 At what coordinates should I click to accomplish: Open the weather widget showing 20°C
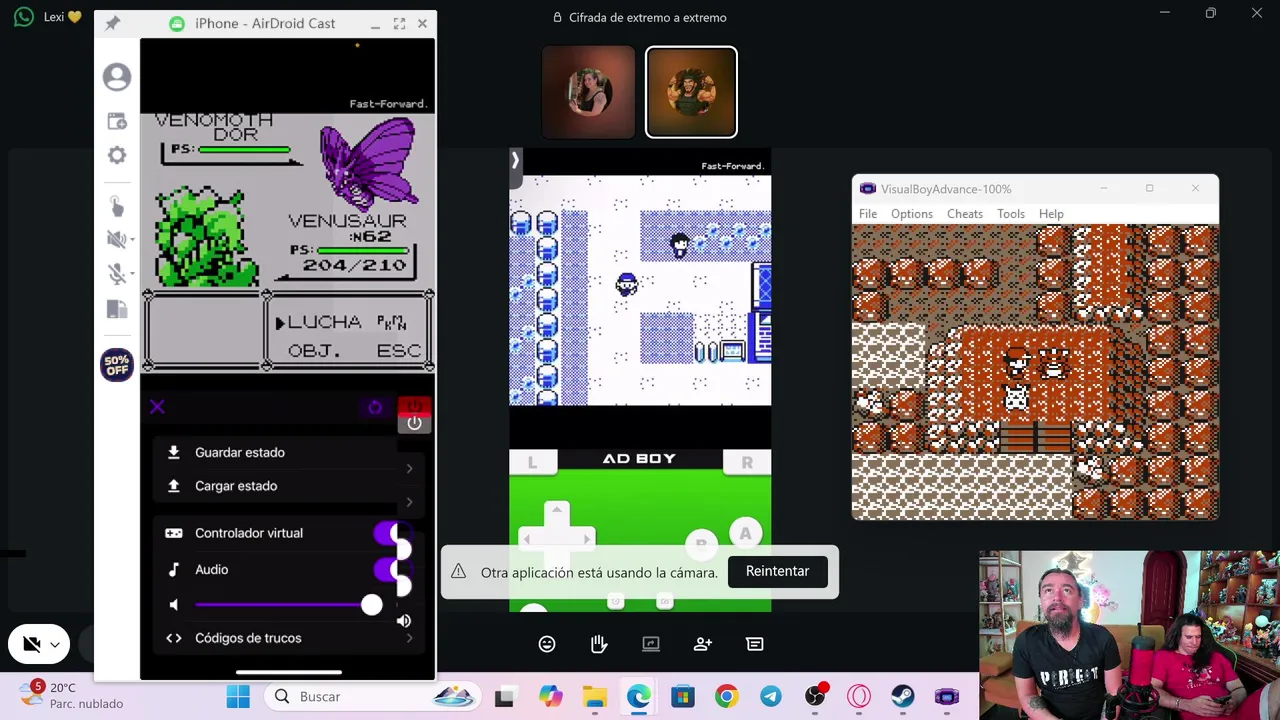(72, 696)
